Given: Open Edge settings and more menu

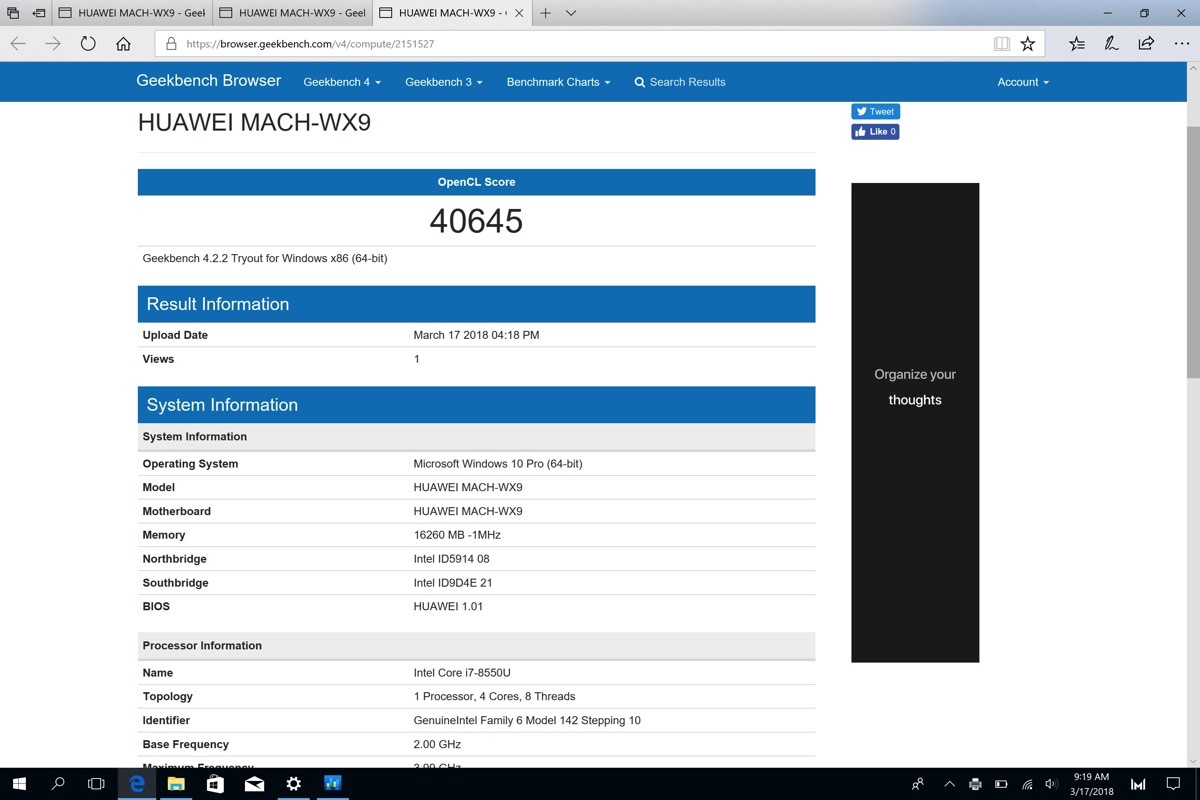Looking at the screenshot, I should coord(1180,44).
